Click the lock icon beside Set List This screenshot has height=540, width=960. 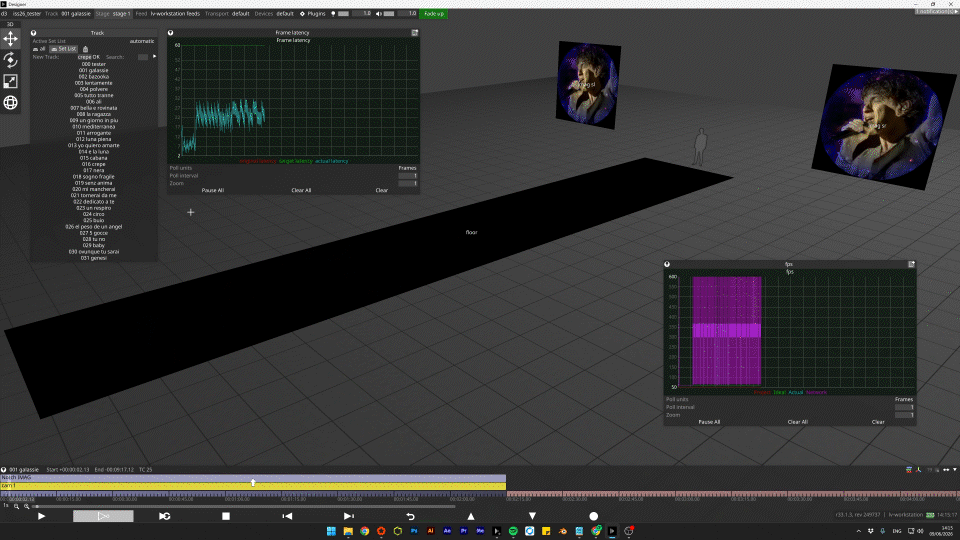coord(85,49)
